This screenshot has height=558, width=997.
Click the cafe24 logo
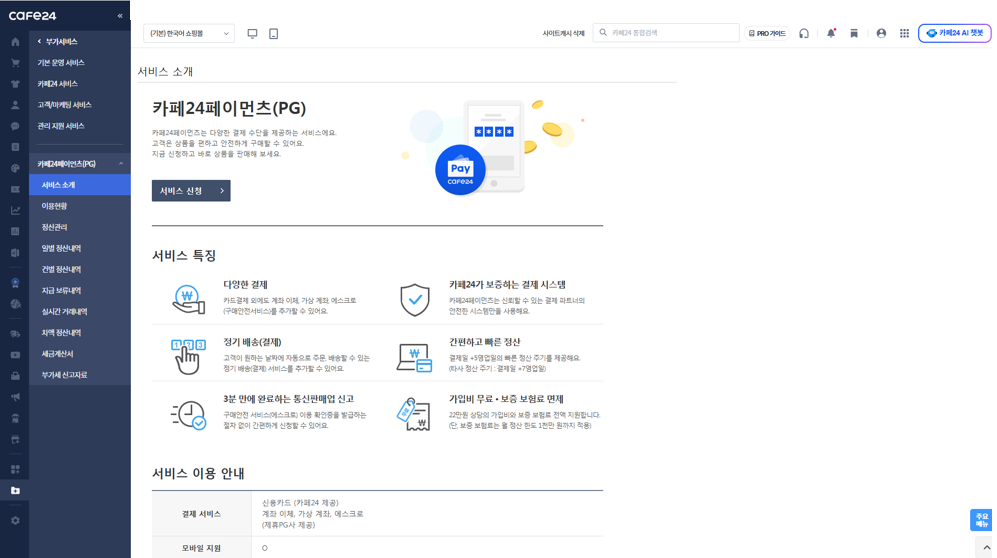(32, 16)
